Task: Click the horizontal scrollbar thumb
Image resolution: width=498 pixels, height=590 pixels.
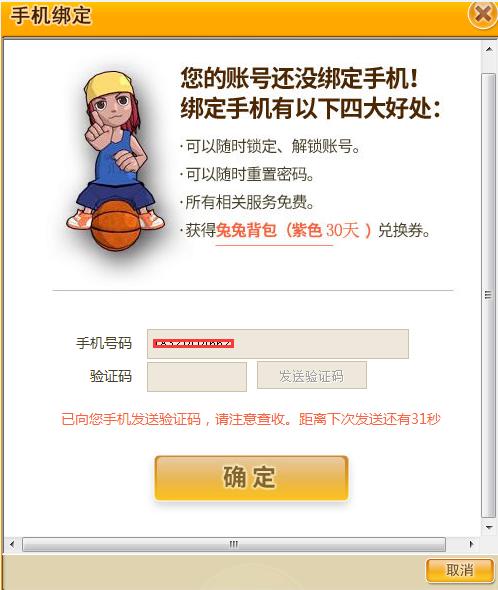Action: (234, 544)
